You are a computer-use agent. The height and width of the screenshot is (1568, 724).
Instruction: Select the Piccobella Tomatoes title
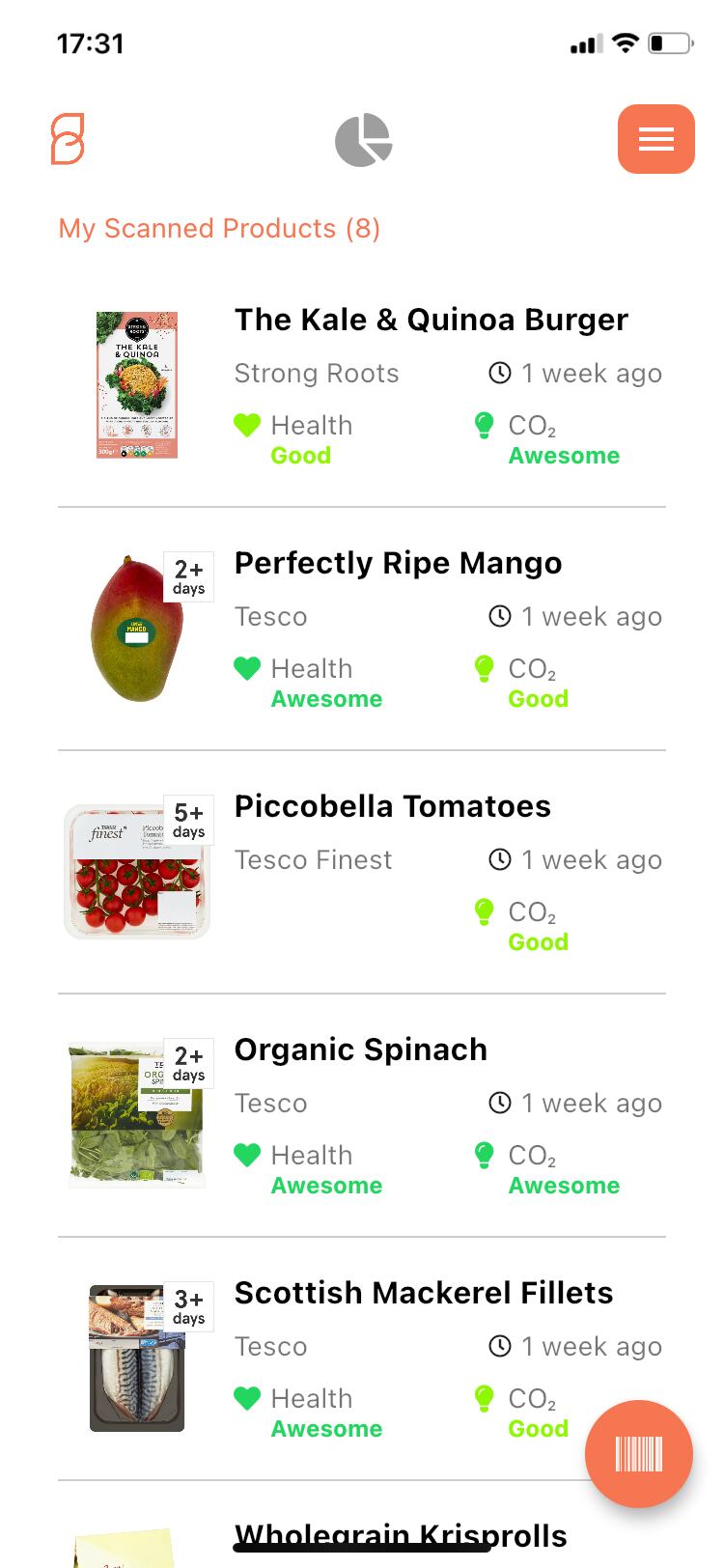pyautogui.click(x=392, y=806)
